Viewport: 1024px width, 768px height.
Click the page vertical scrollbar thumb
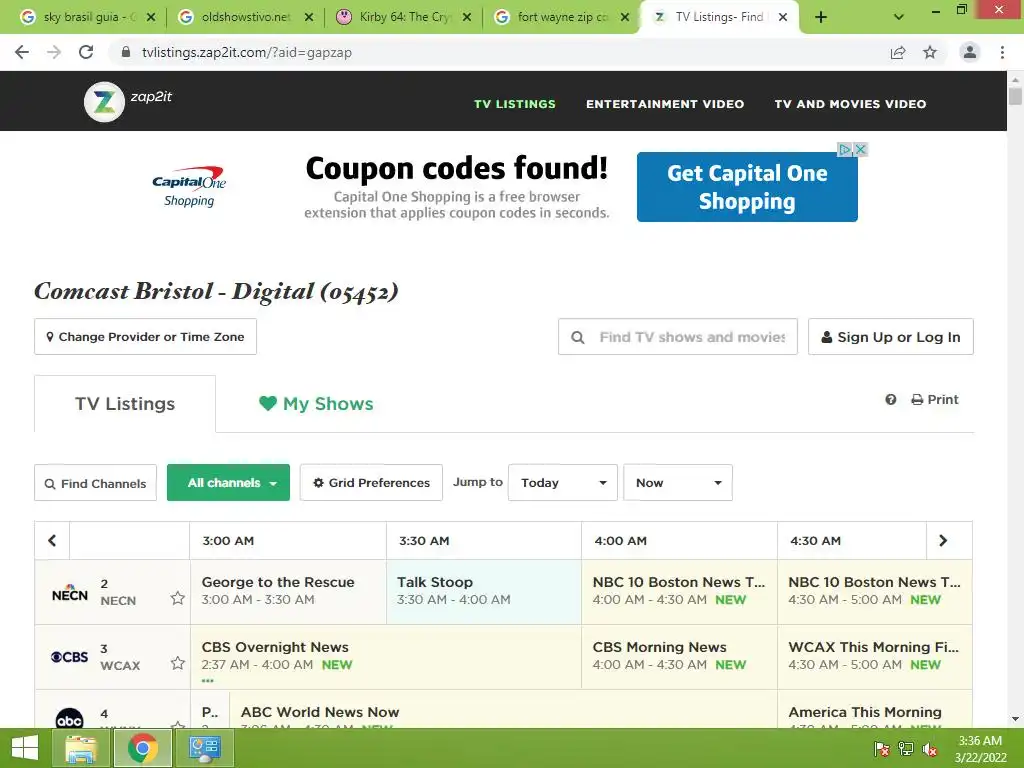[1015, 95]
